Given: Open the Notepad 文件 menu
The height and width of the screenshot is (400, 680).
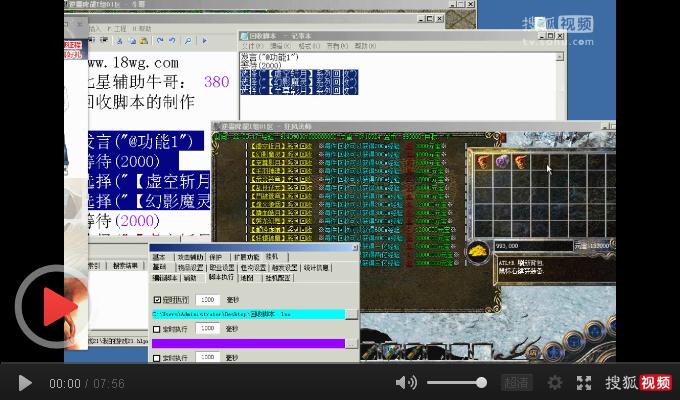Looking at the screenshot, I should point(252,46).
